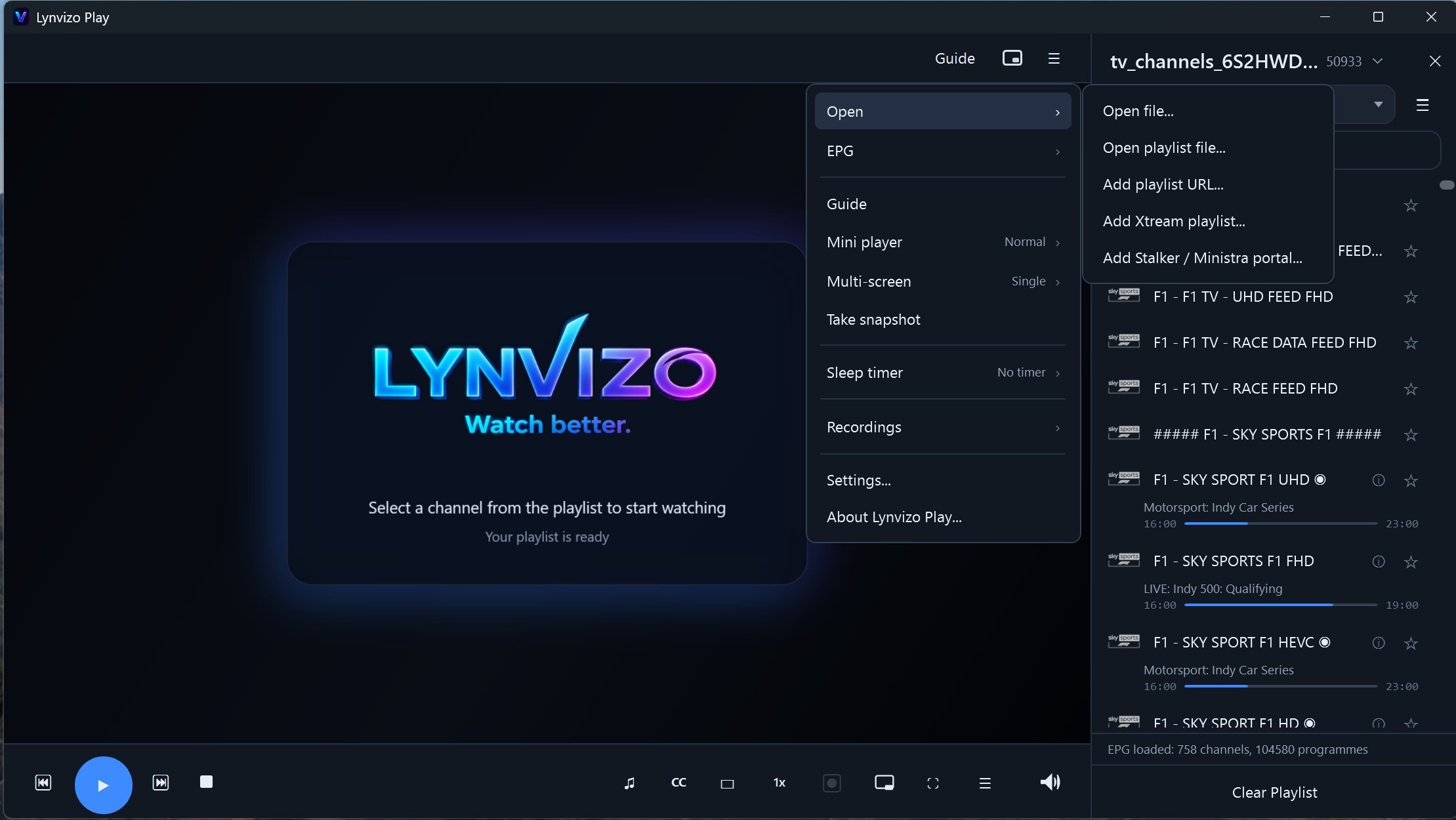Open mini player icon in bottom controls
This screenshot has width=1456, height=820.
click(884, 783)
